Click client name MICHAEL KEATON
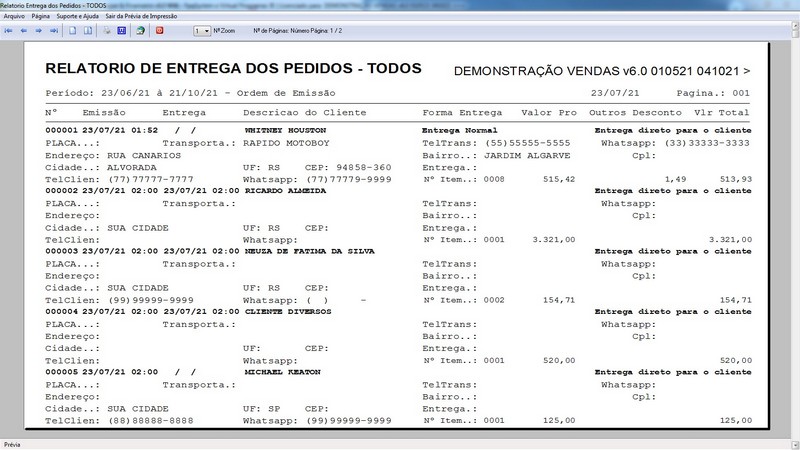Viewport: 800px width, 450px height. click(282, 372)
